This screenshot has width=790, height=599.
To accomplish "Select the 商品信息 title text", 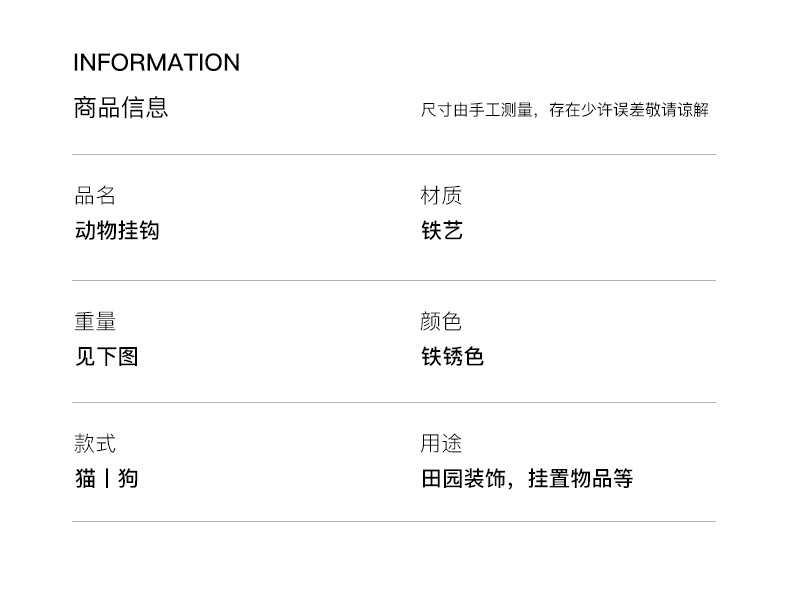I will tap(121, 108).
